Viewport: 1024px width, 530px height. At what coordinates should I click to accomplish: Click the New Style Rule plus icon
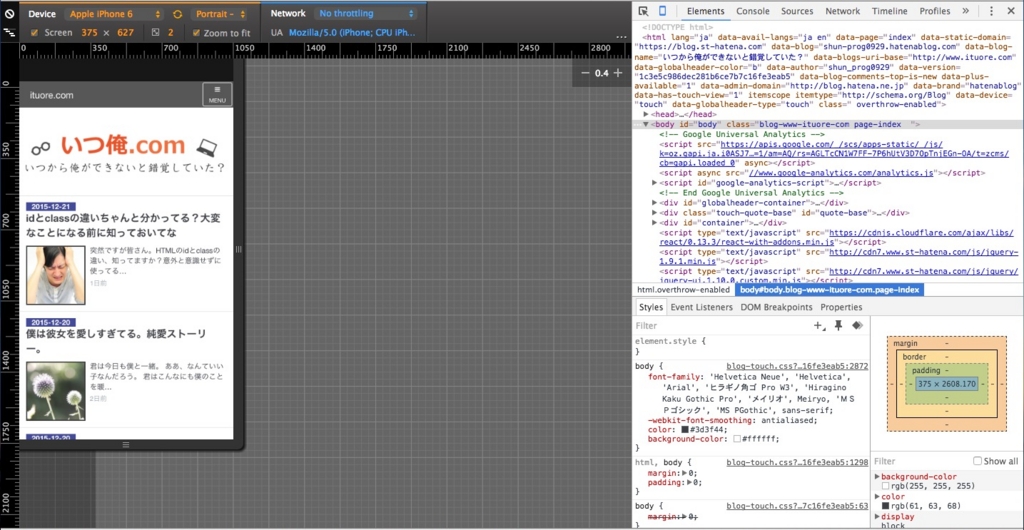click(818, 325)
